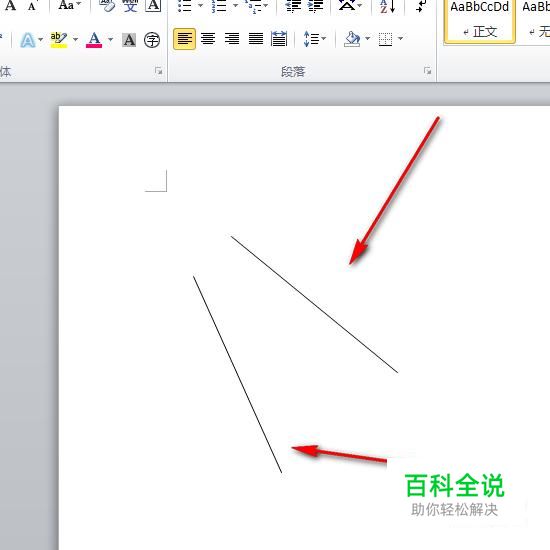
Task: Expand the Text Effects dropdown arrow
Action: click(x=41, y=39)
